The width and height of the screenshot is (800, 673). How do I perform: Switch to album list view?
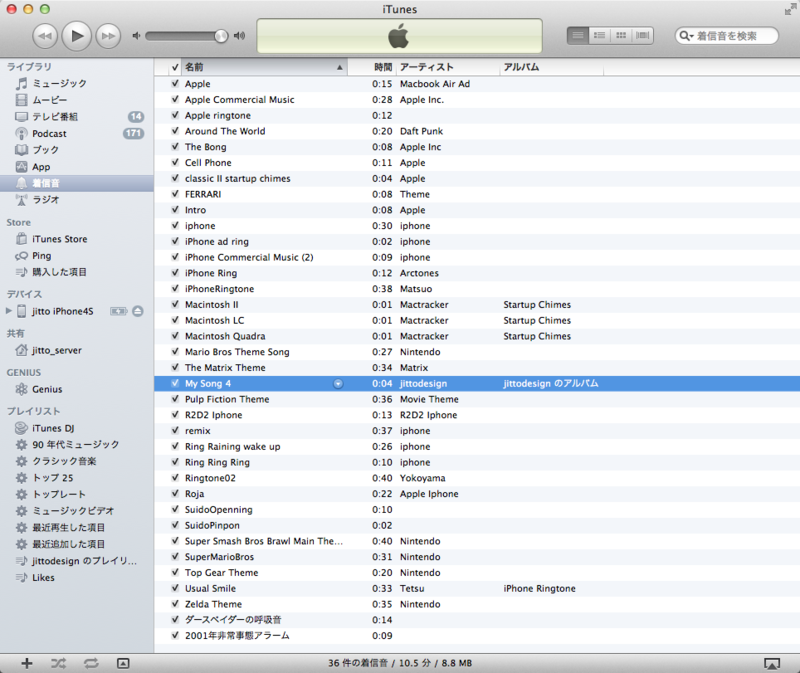599,35
